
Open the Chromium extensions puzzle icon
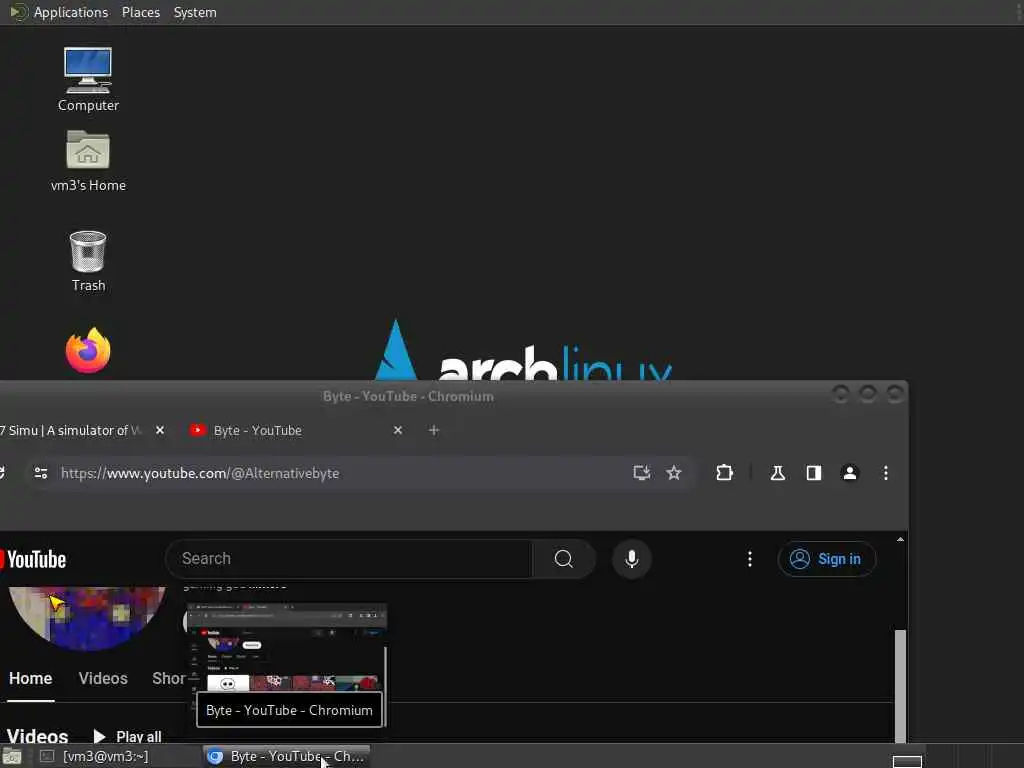(724, 473)
